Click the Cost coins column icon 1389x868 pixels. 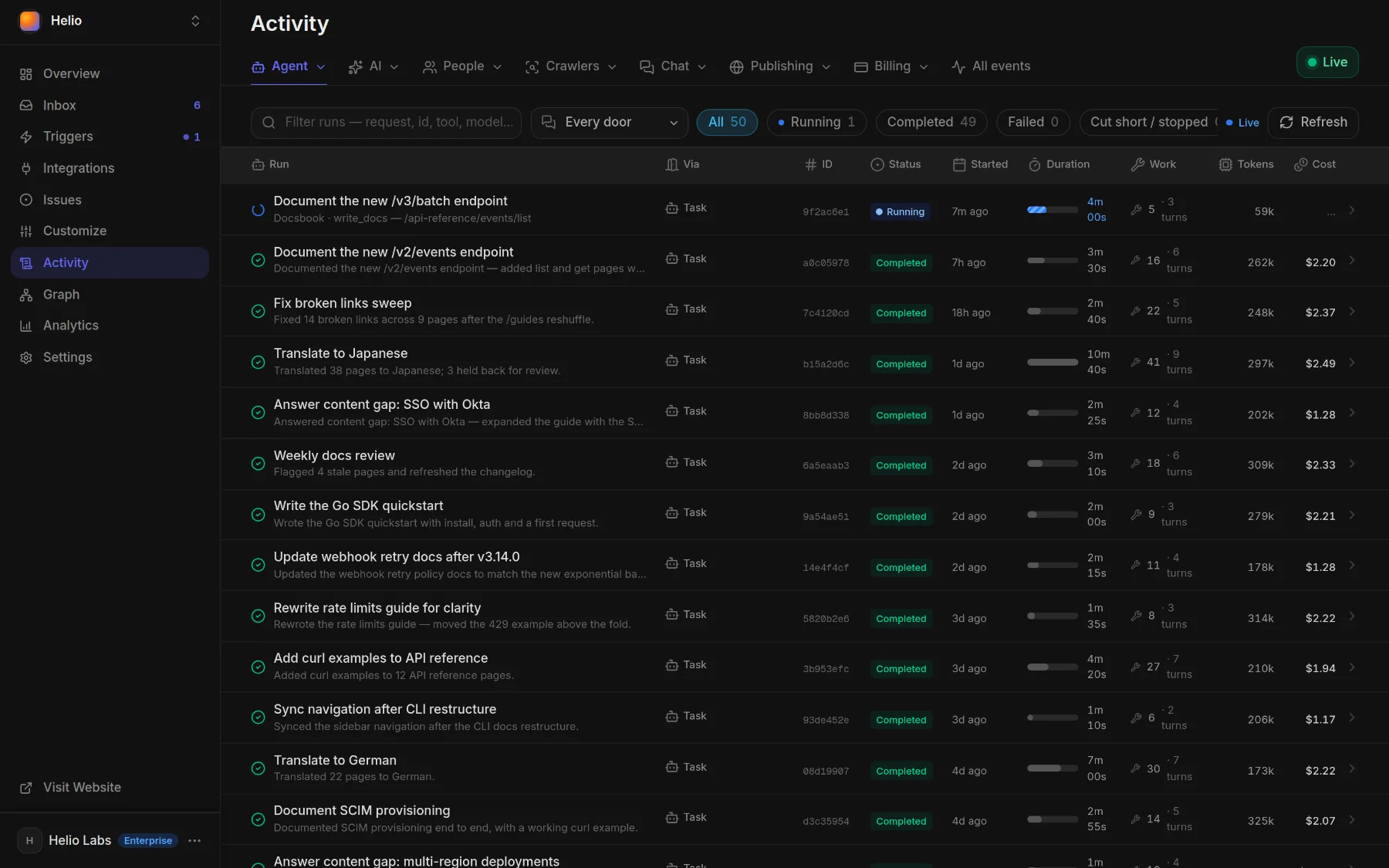point(1301,164)
